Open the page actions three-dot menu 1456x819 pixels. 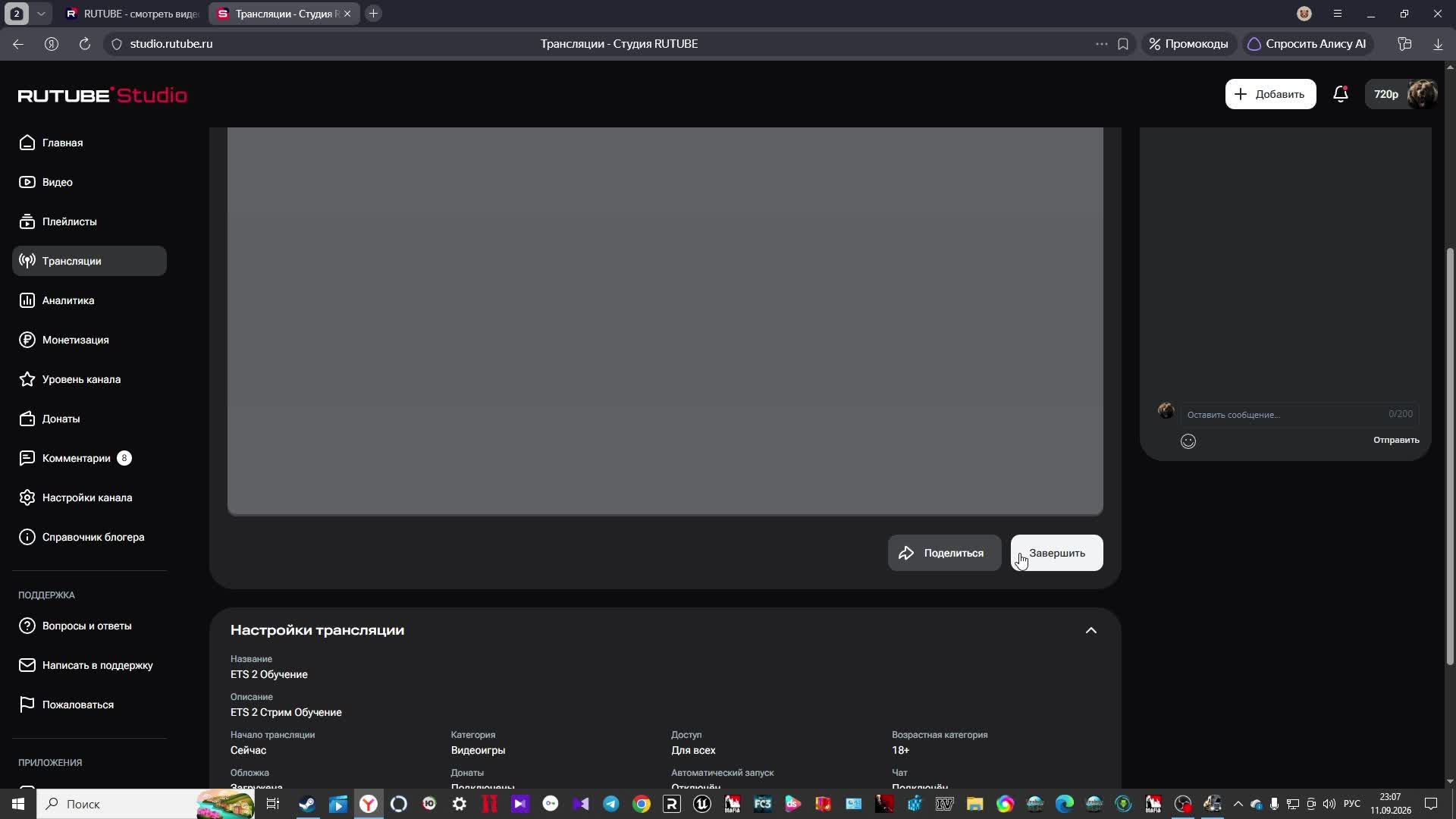(x=1102, y=44)
